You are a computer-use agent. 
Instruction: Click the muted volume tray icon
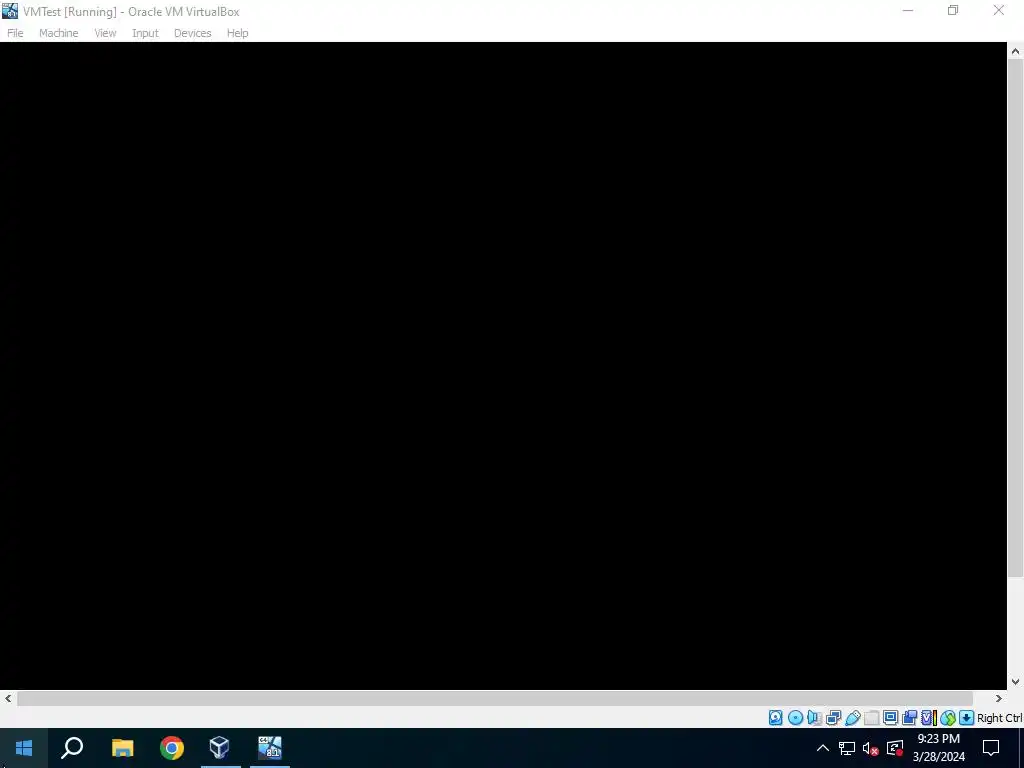pos(871,748)
